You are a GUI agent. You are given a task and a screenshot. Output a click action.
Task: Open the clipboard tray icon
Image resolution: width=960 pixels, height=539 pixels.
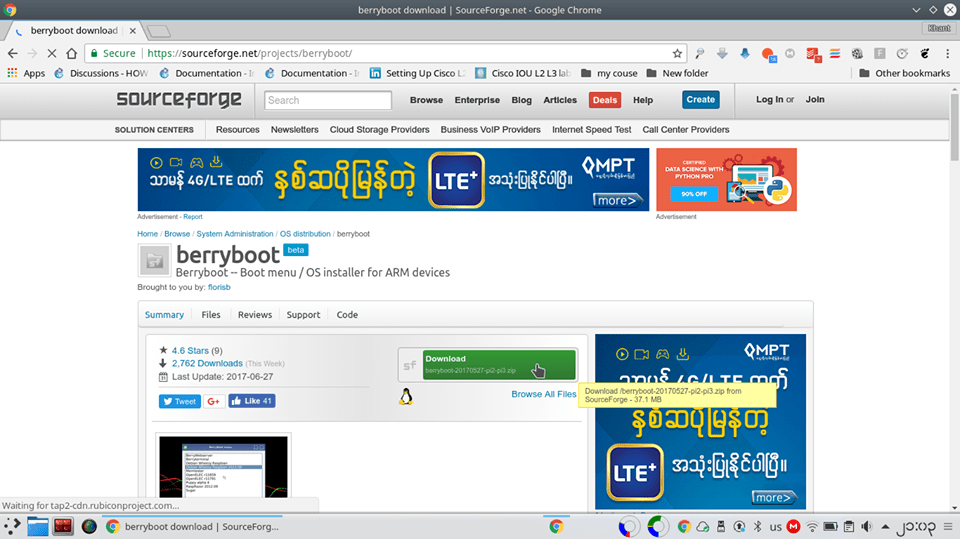849,527
